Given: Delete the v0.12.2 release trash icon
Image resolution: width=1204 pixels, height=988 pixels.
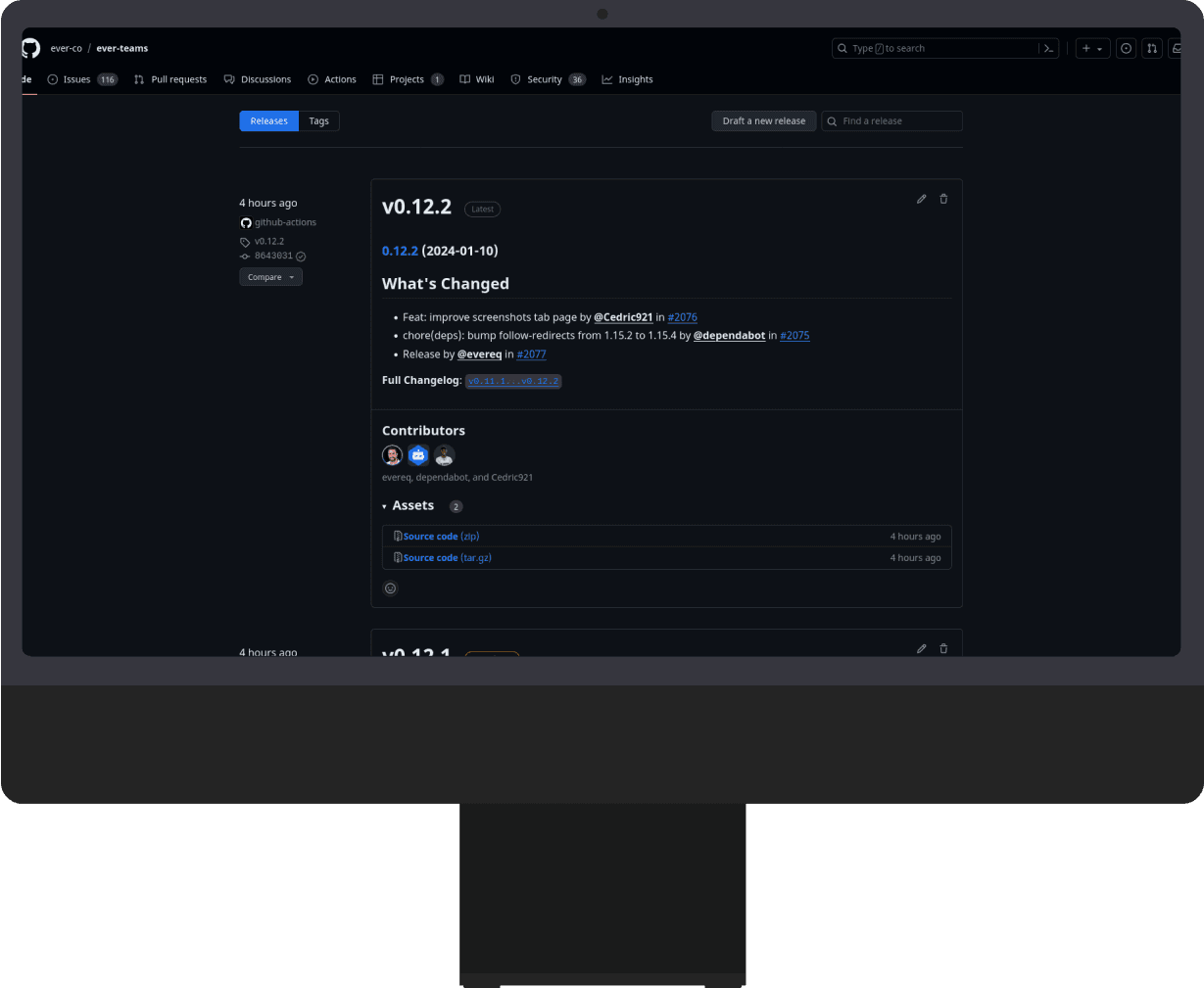Looking at the screenshot, I should tap(943, 199).
